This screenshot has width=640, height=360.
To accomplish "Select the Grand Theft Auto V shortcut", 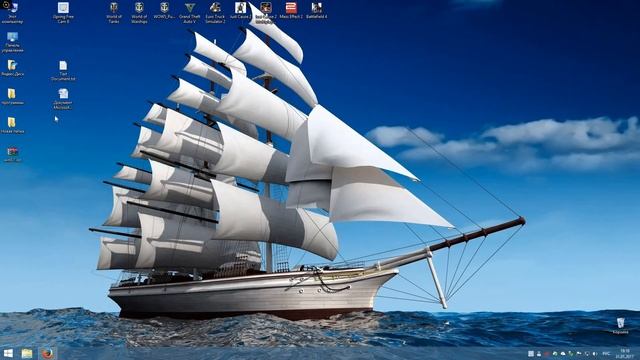I will coord(190,12).
